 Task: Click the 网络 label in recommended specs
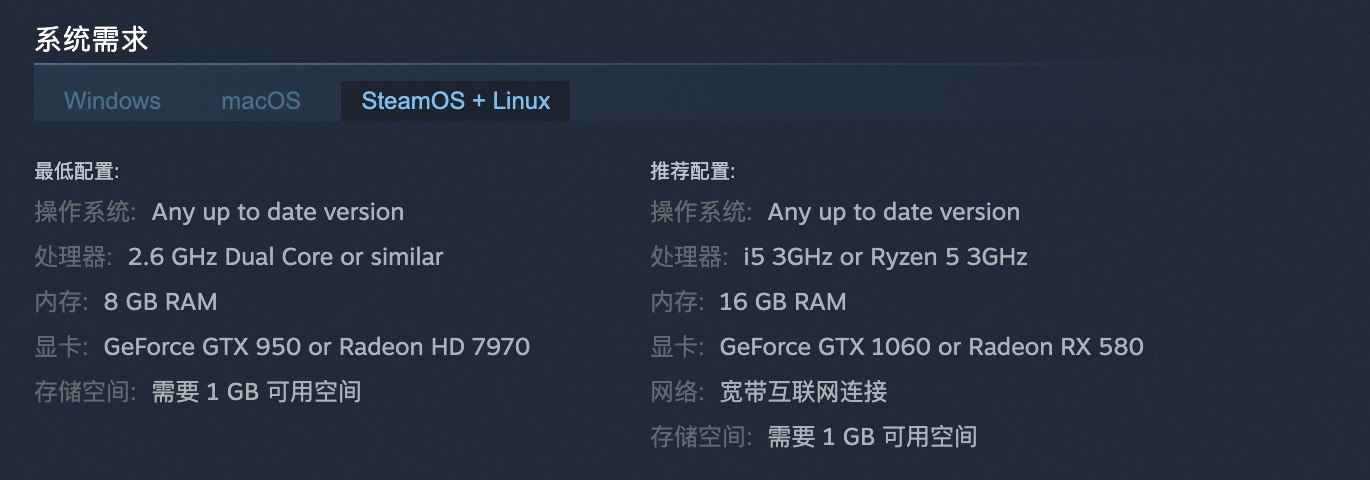(676, 391)
